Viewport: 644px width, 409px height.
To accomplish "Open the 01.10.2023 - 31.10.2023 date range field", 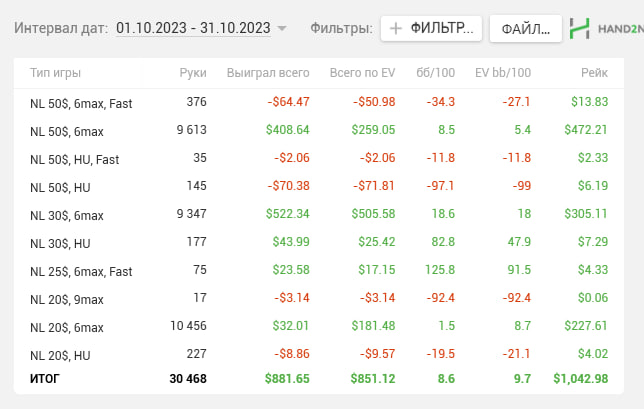I will pyautogui.click(x=193, y=28).
